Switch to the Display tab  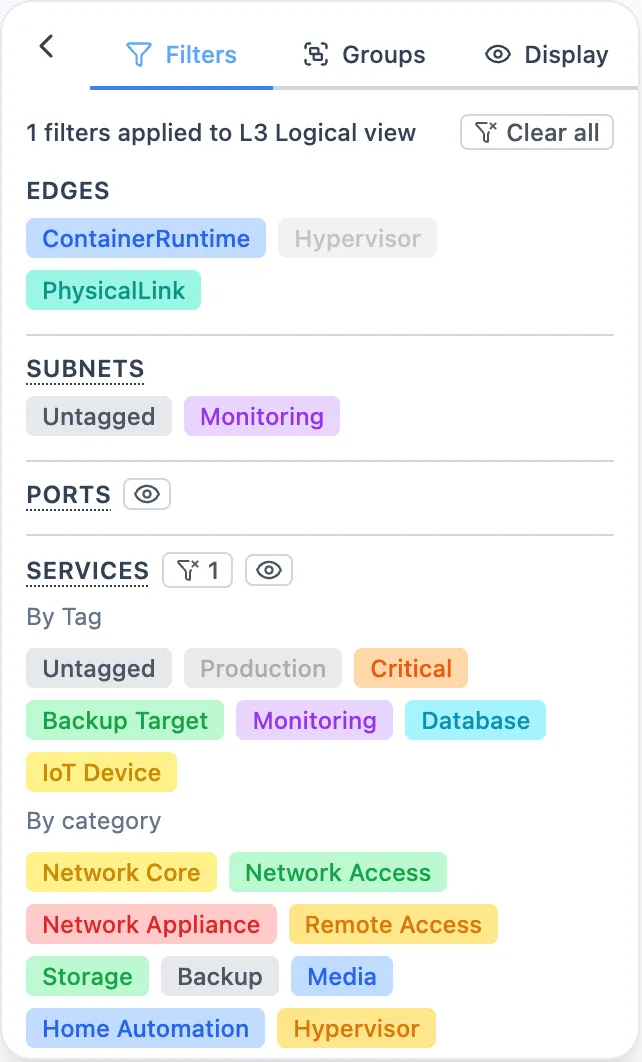[546, 55]
